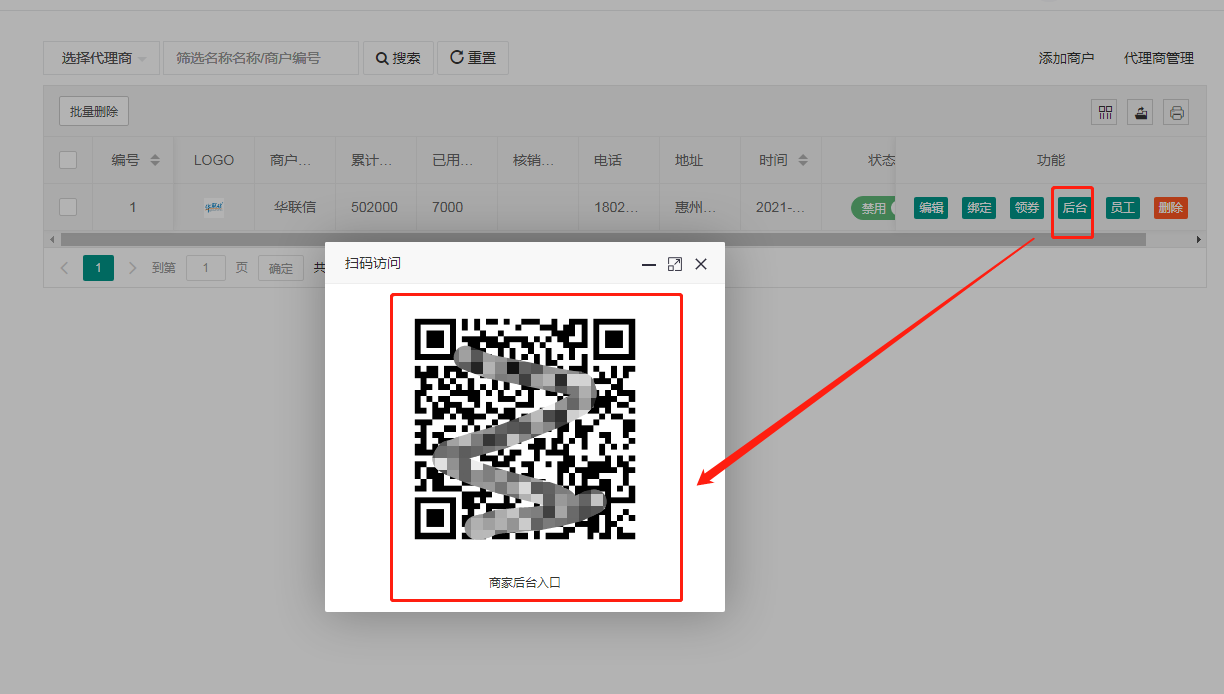1224x694 pixels.
Task: Minimize the 扫码访问 dialog
Action: [x=649, y=264]
